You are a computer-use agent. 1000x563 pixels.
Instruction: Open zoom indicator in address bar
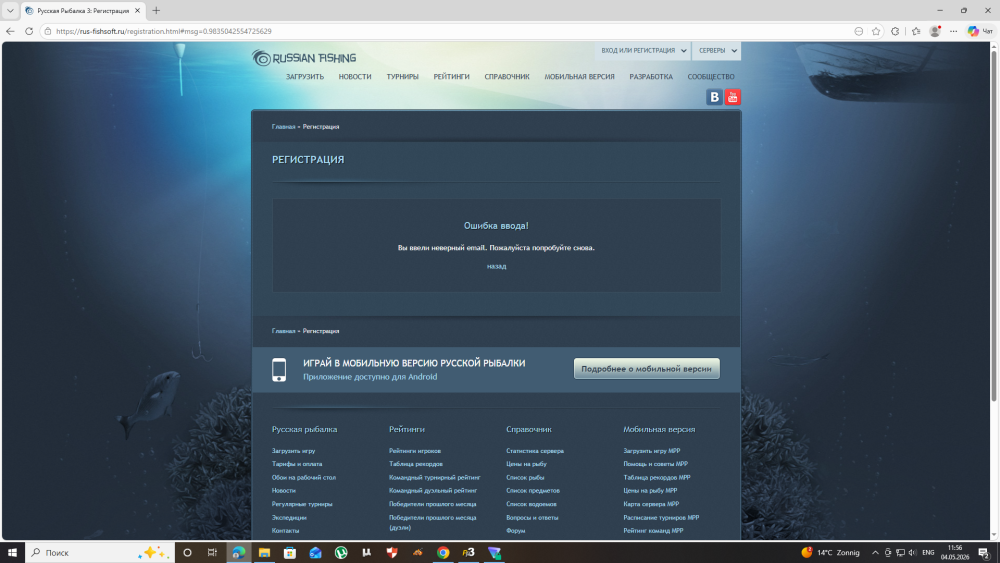pos(858,31)
